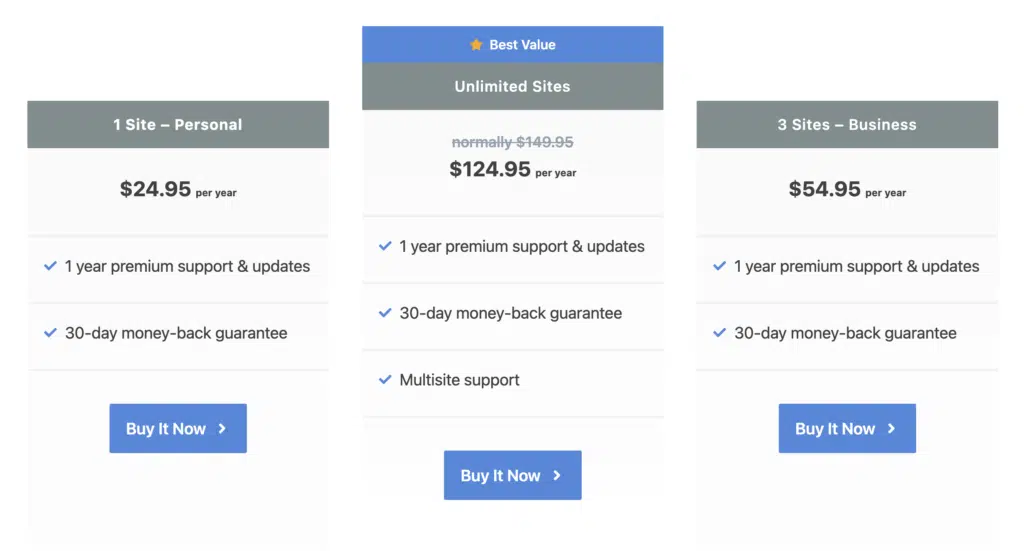This screenshot has height=551, width=1024.
Task: Click checkmark next to Unlimited plan money-back guarantee
Action: 385,313
